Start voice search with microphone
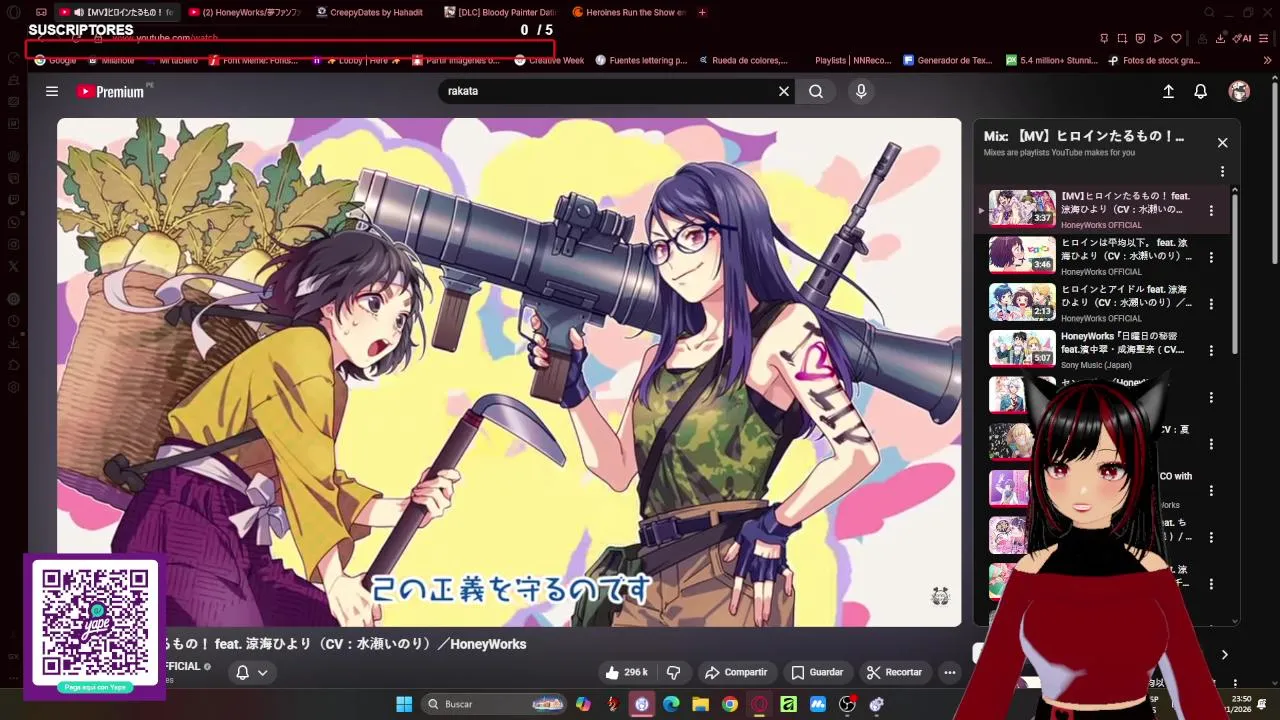The height and width of the screenshot is (720, 1280). (x=861, y=91)
